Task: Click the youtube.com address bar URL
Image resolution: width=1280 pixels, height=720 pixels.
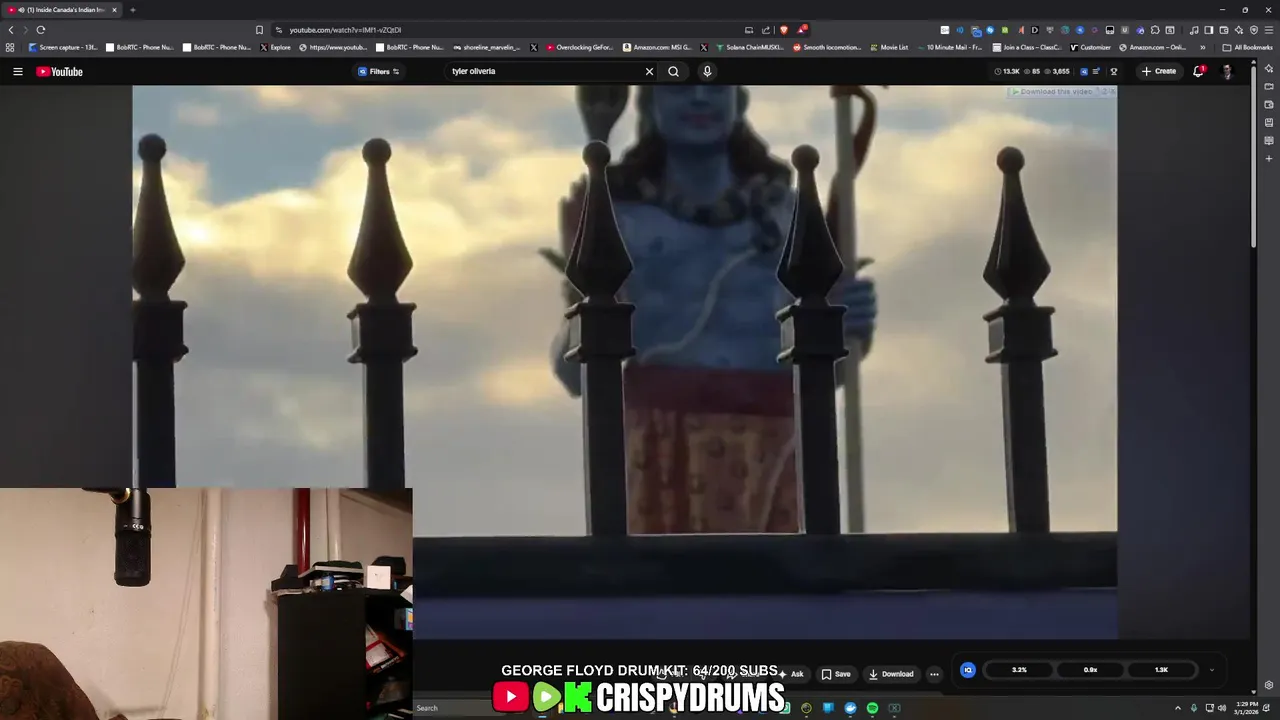Action: coord(345,30)
